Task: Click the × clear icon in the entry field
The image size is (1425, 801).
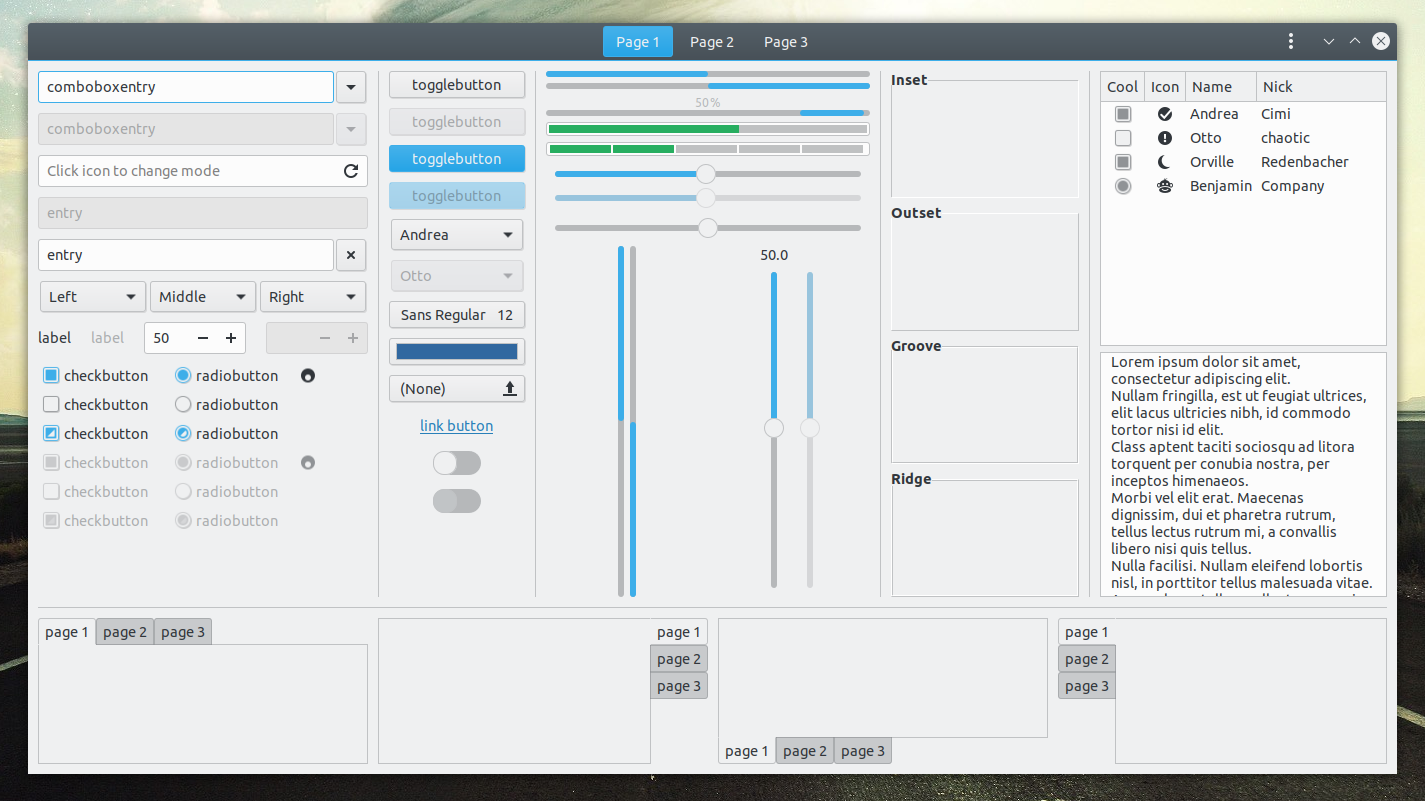Action: pyautogui.click(x=351, y=255)
